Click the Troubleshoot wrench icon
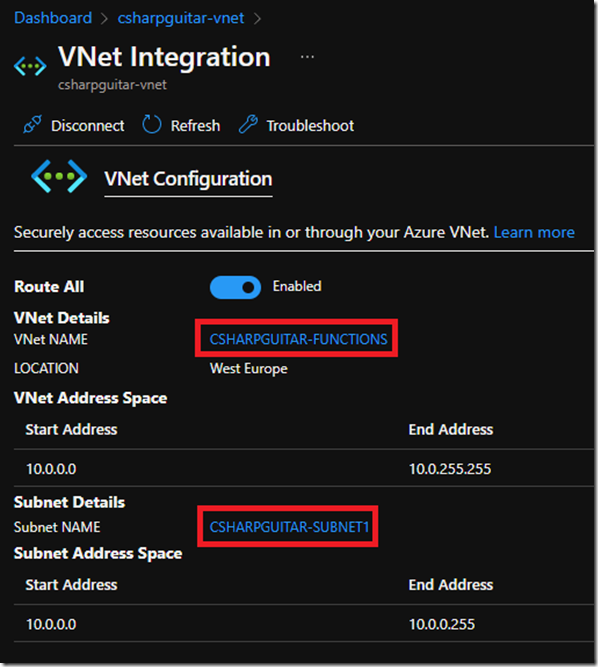 tap(248, 125)
